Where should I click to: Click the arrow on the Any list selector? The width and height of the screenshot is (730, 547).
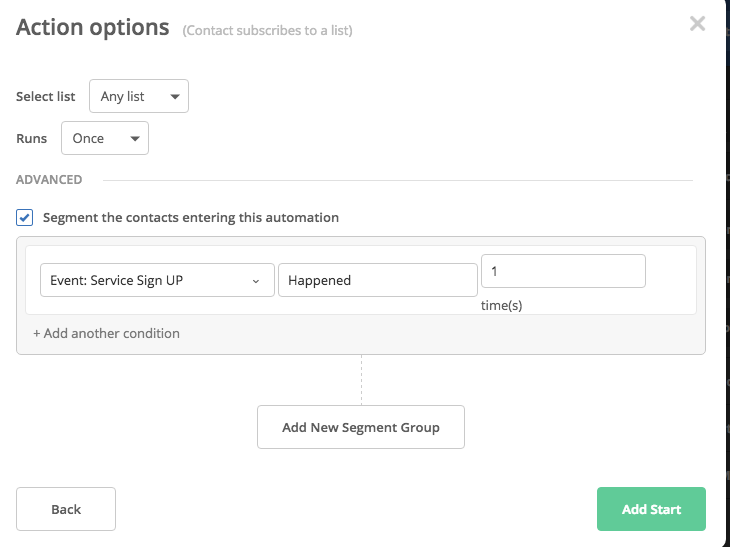(x=175, y=97)
